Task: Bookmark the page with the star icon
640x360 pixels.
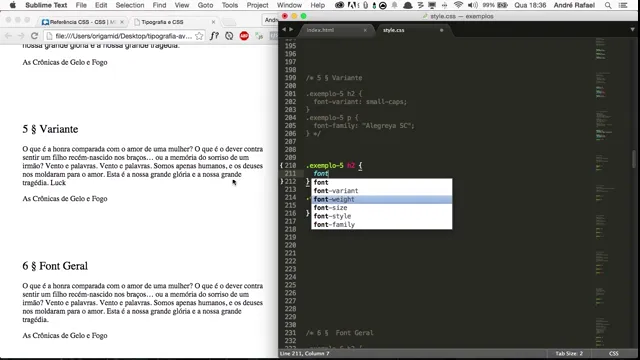Action: pyautogui.click(x=199, y=36)
